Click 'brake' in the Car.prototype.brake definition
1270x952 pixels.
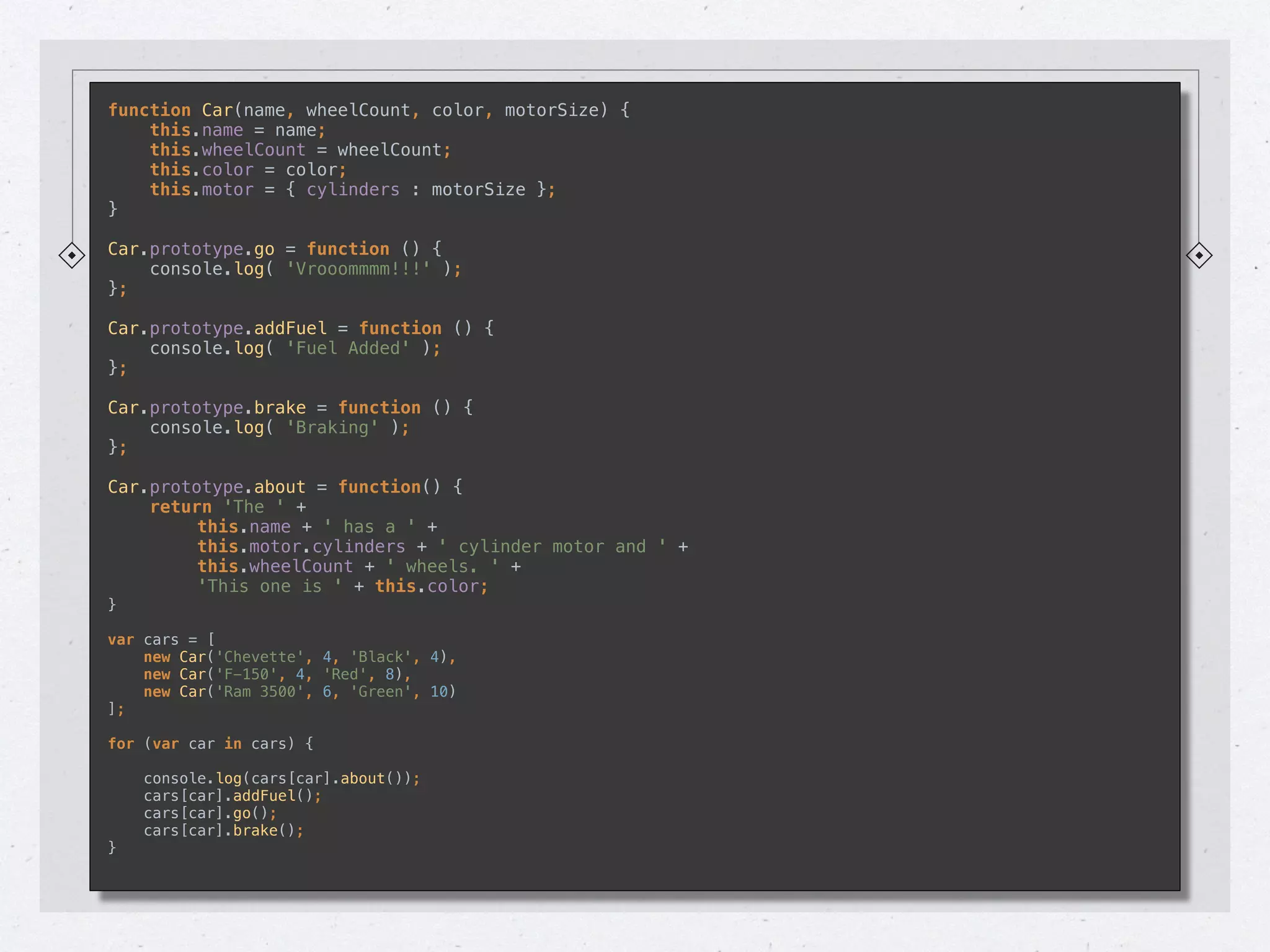tap(280, 408)
